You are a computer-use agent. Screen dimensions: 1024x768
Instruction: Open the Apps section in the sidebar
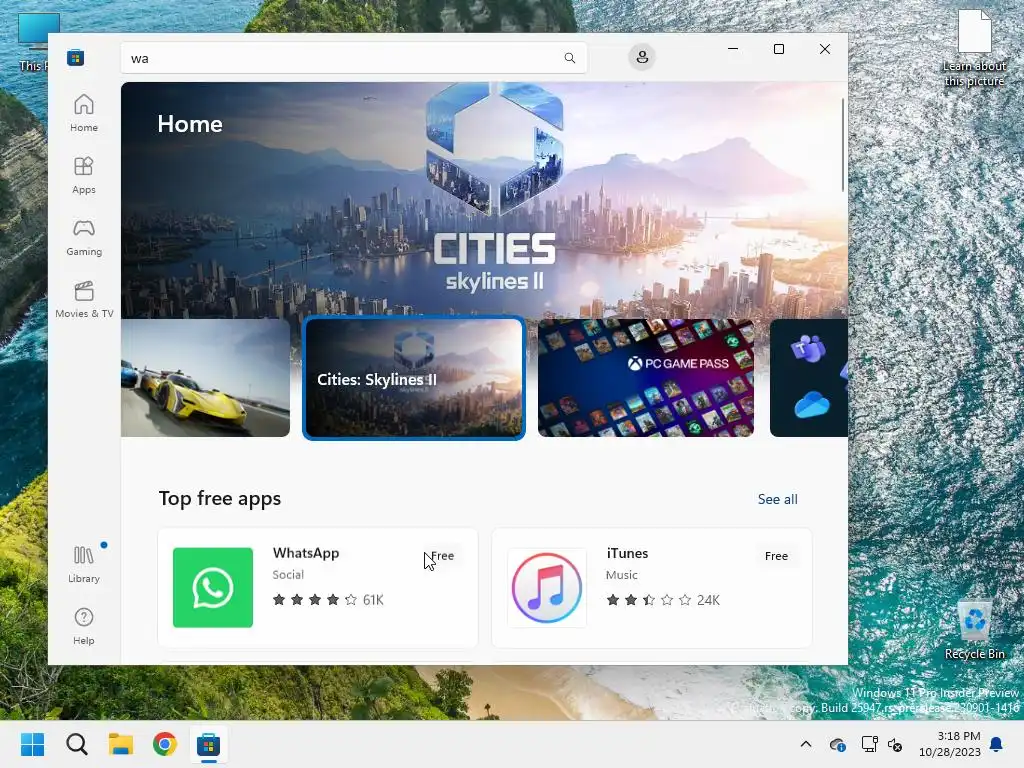click(84, 175)
